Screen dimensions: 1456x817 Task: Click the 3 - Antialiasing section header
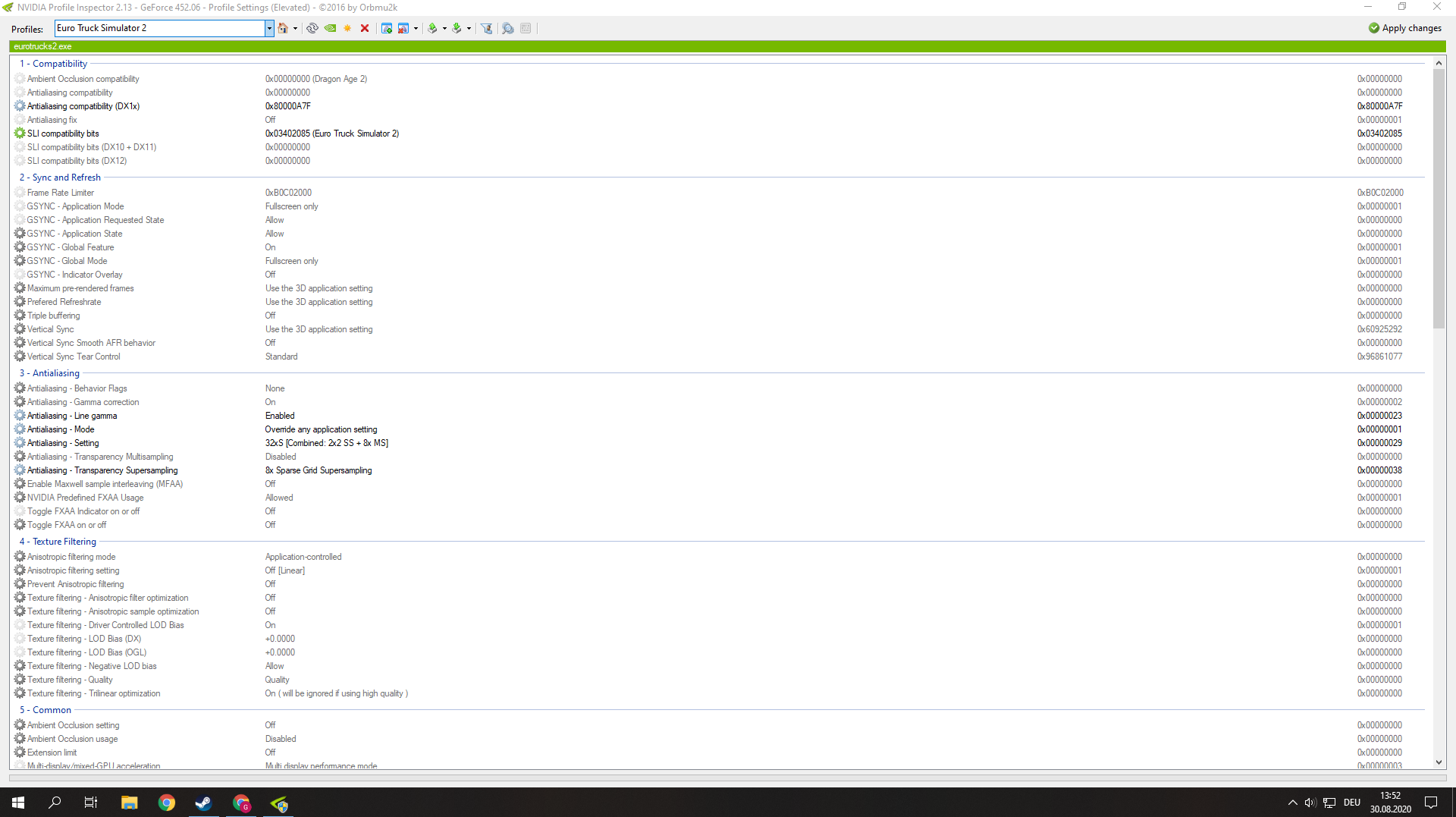49,373
